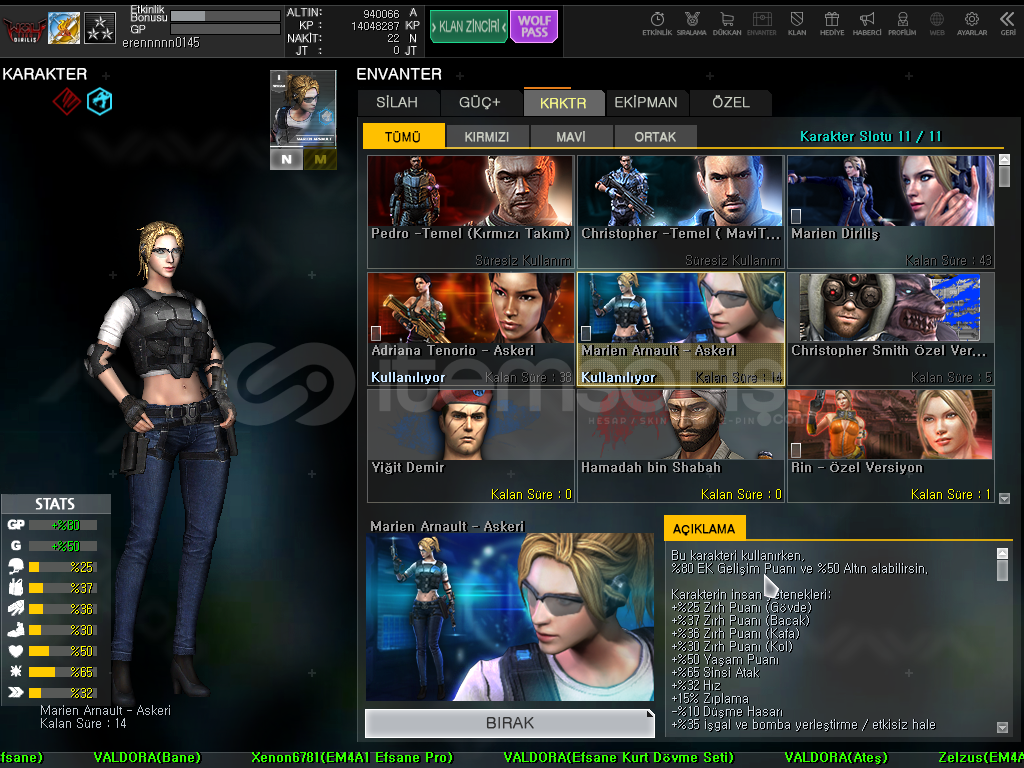Image resolution: width=1024 pixels, height=768 pixels.
Task: Open the AÇIKLAMA description tab
Action: click(704, 528)
